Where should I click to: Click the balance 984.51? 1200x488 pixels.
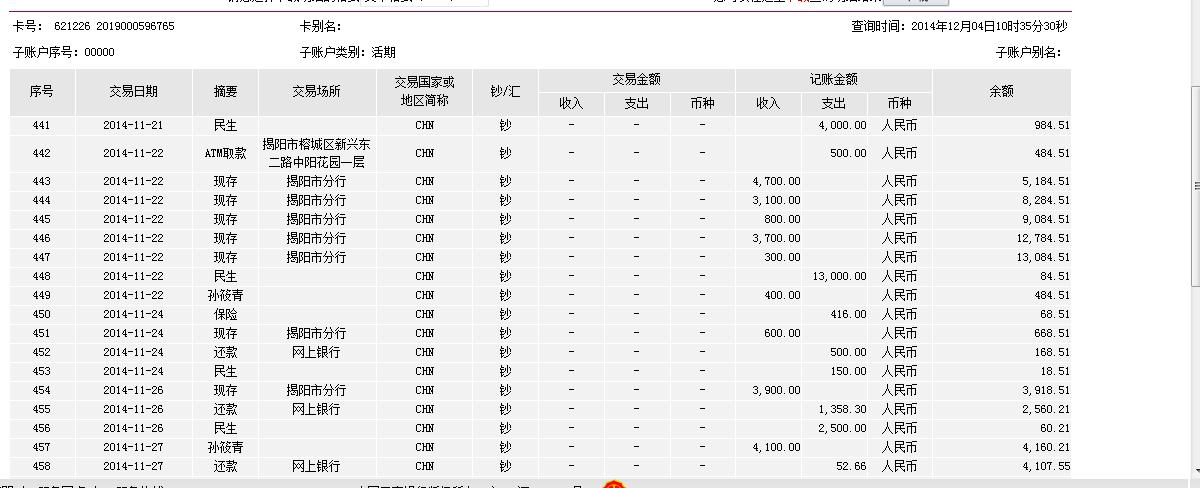(x=1051, y=126)
